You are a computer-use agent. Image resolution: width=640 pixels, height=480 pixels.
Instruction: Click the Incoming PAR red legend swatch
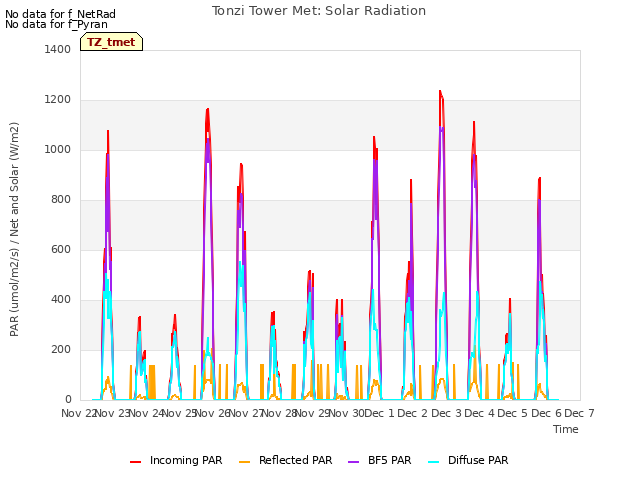pos(136,462)
